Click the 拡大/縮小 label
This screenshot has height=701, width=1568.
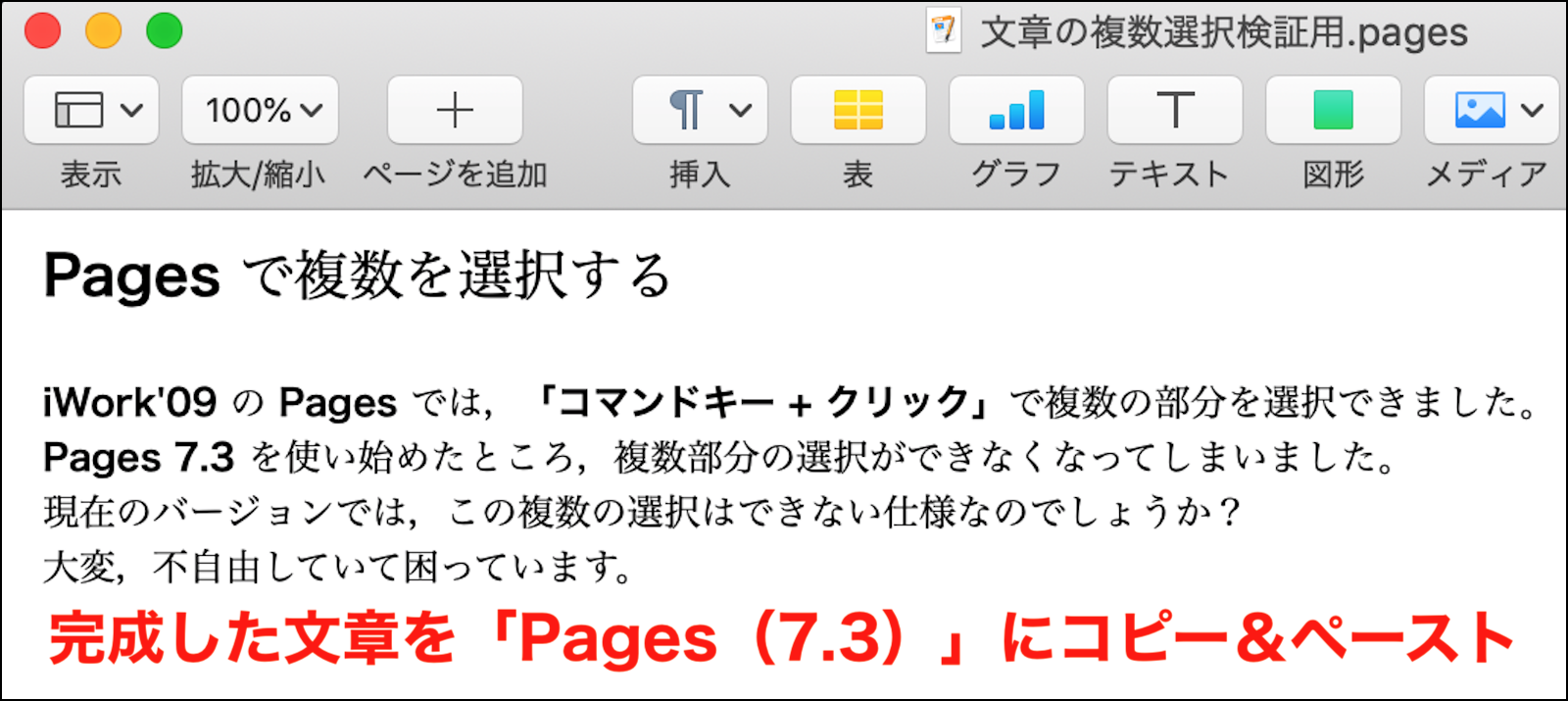point(259,175)
